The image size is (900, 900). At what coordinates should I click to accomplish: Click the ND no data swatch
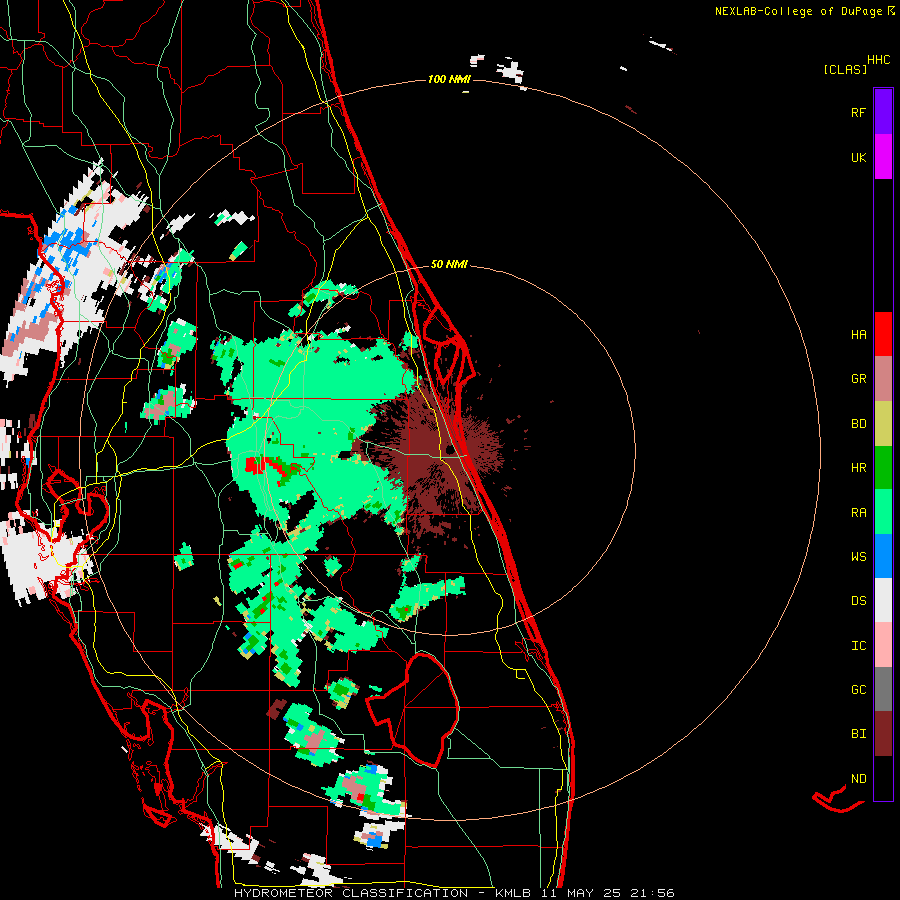[x=883, y=778]
